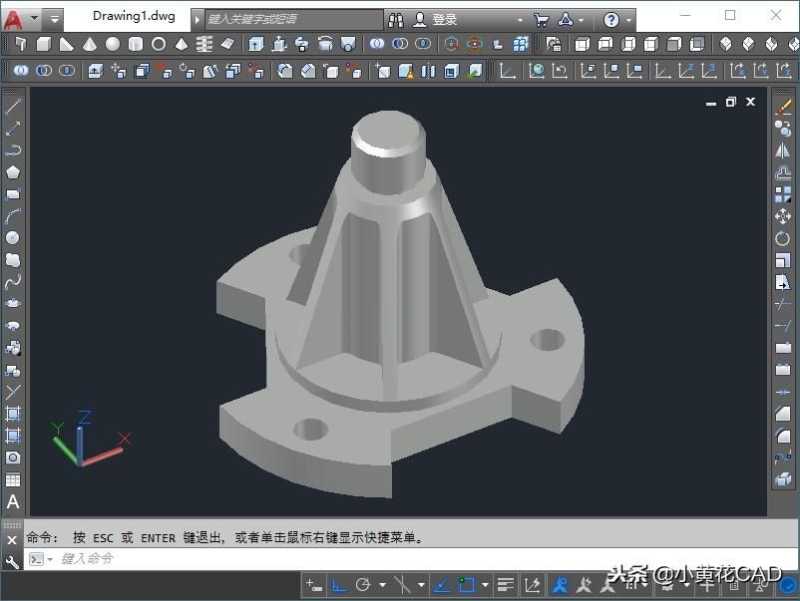Switch to the Drawing1.dwg title tab
The width and height of the screenshot is (800, 601).
(x=133, y=17)
